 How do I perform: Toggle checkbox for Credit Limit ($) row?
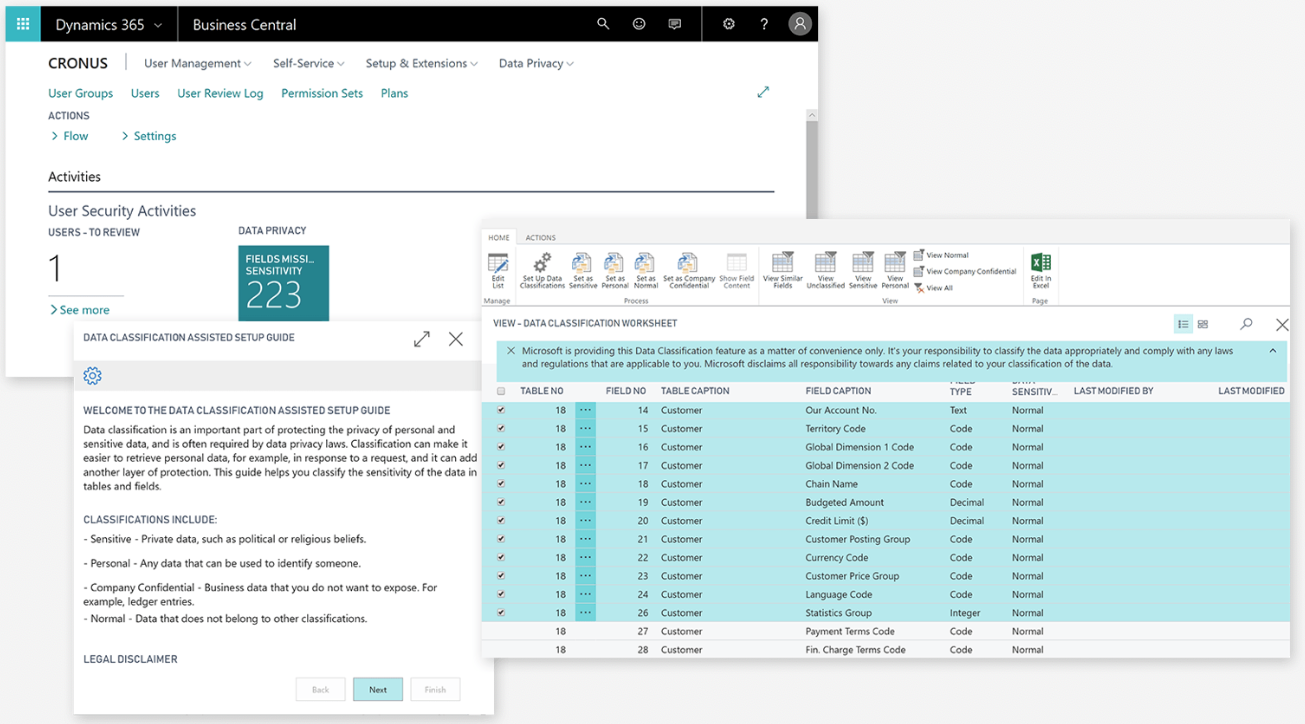coord(501,520)
